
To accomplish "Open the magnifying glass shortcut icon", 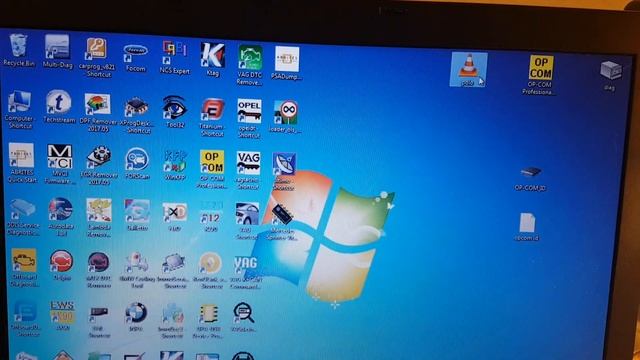I will (x=244, y=313).
